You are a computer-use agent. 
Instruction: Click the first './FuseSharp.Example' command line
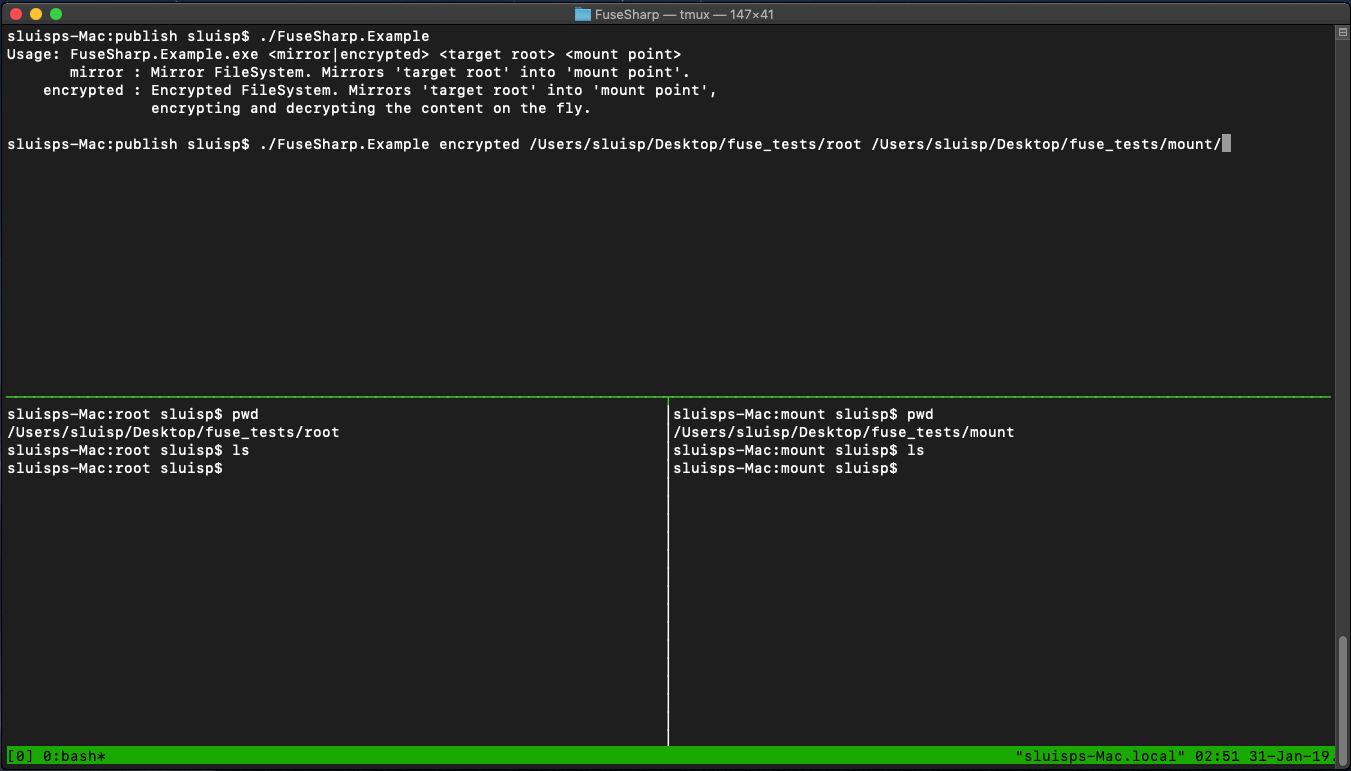pyautogui.click(x=218, y=36)
